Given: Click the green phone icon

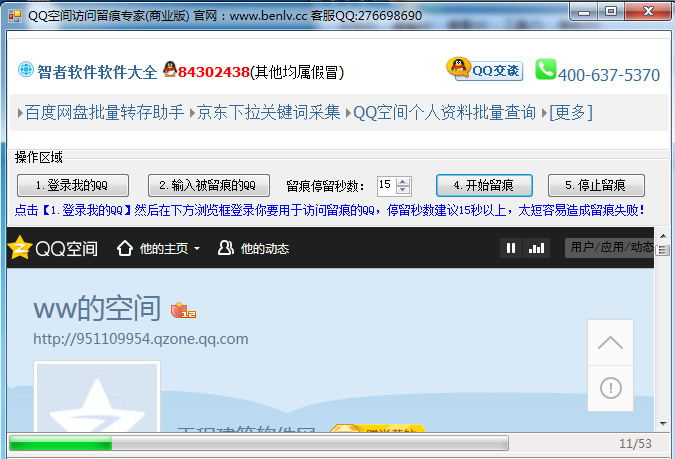Looking at the screenshot, I should (x=545, y=69).
